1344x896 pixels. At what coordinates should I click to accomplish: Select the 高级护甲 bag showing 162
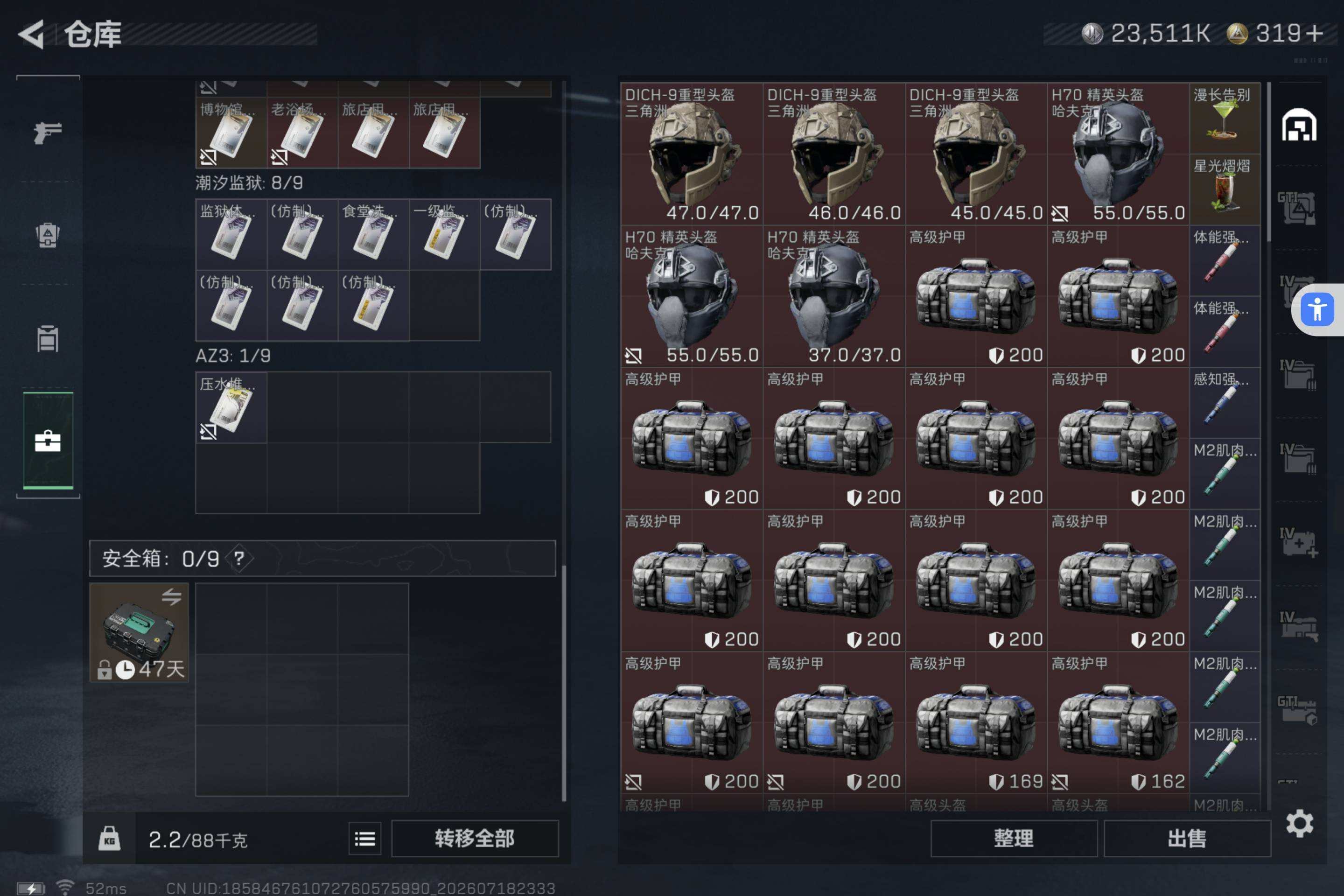[1118, 722]
